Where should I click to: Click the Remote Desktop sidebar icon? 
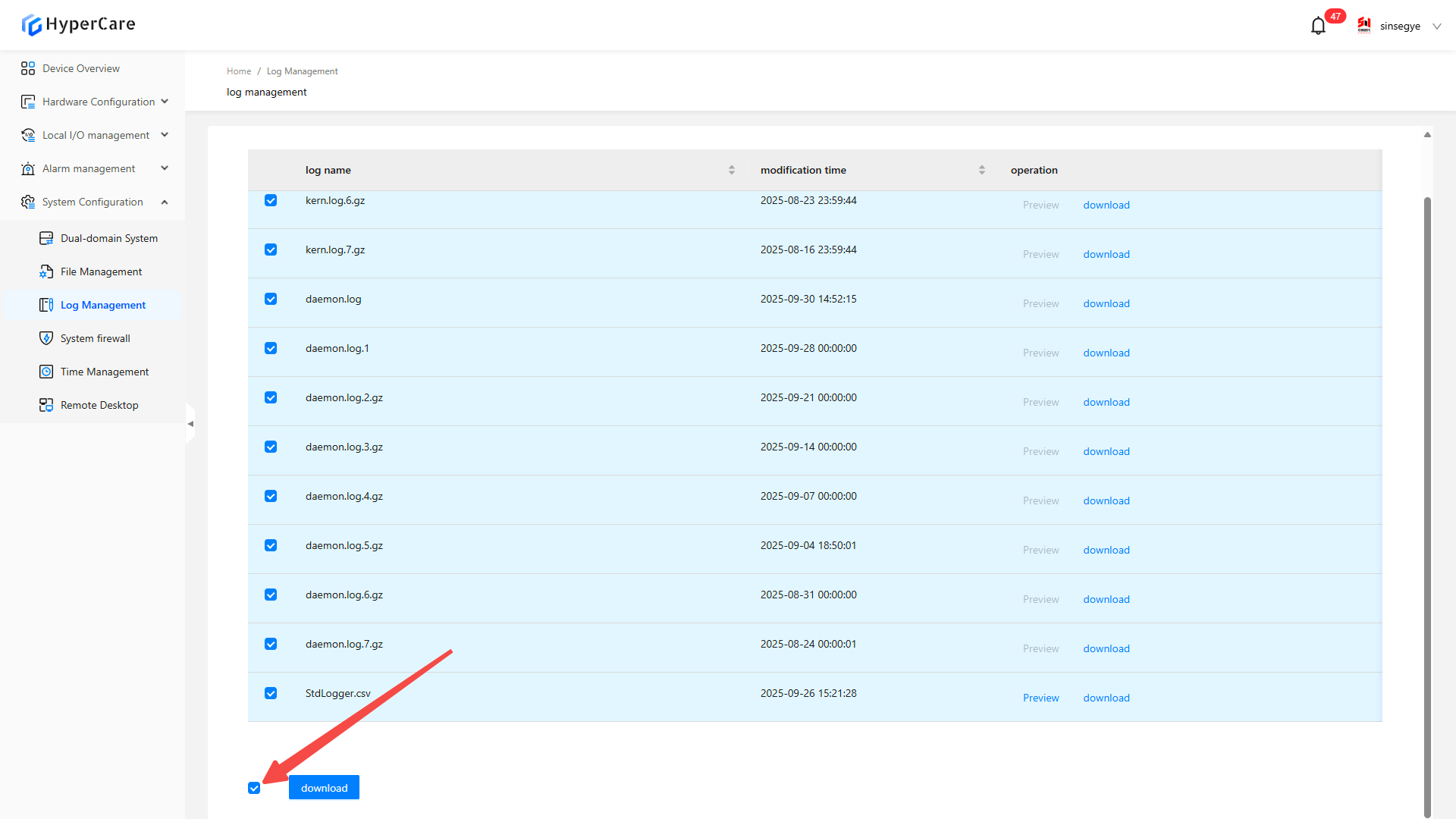(x=46, y=405)
